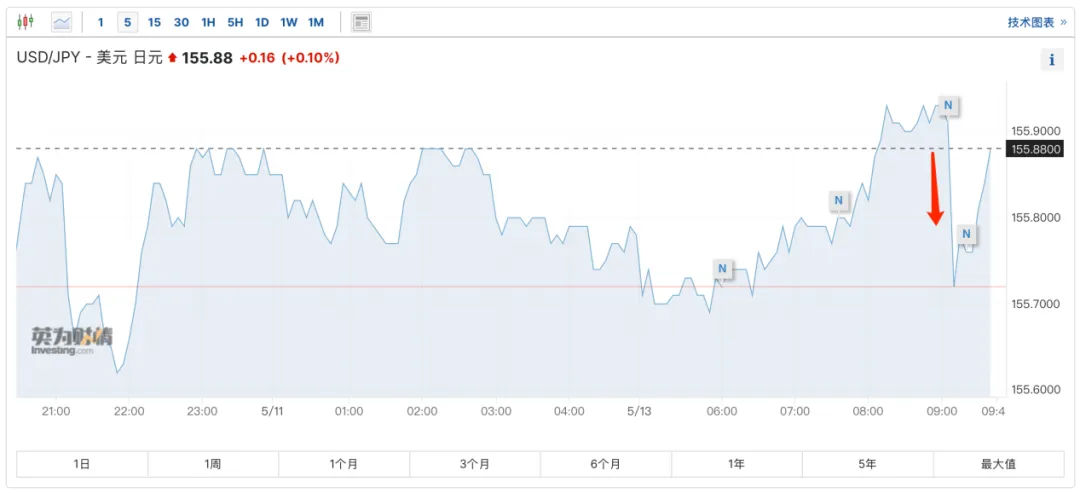1080x493 pixels.
Task: Choose the 1W interval
Action: pos(288,22)
